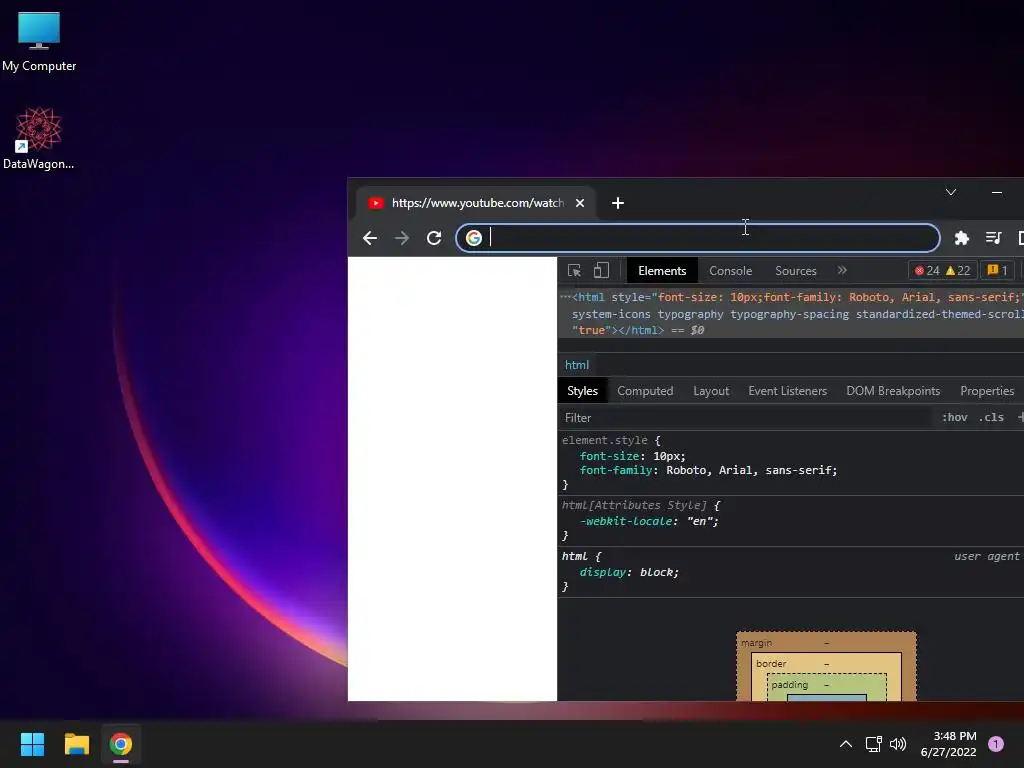This screenshot has height=768, width=1024.
Task: Open the Layout pane tab
Action: click(711, 391)
